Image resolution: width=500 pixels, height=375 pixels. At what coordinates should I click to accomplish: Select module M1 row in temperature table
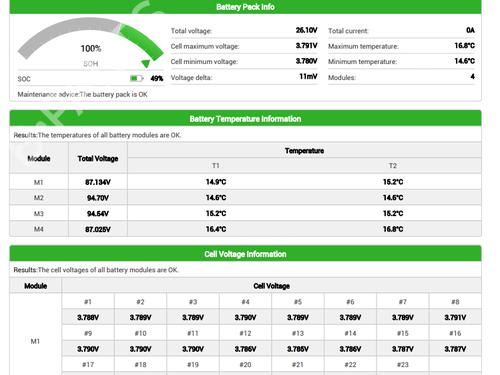245,182
